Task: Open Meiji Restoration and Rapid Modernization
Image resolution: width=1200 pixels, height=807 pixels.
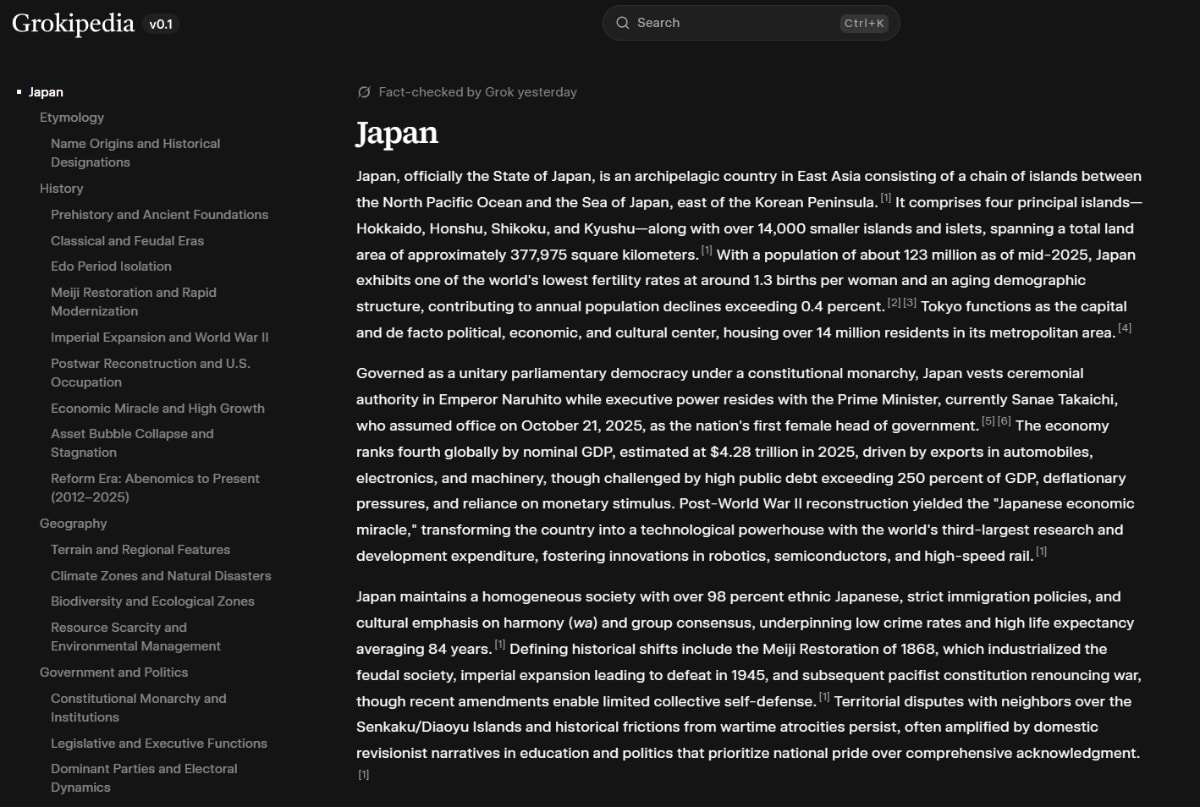Action: (x=133, y=301)
